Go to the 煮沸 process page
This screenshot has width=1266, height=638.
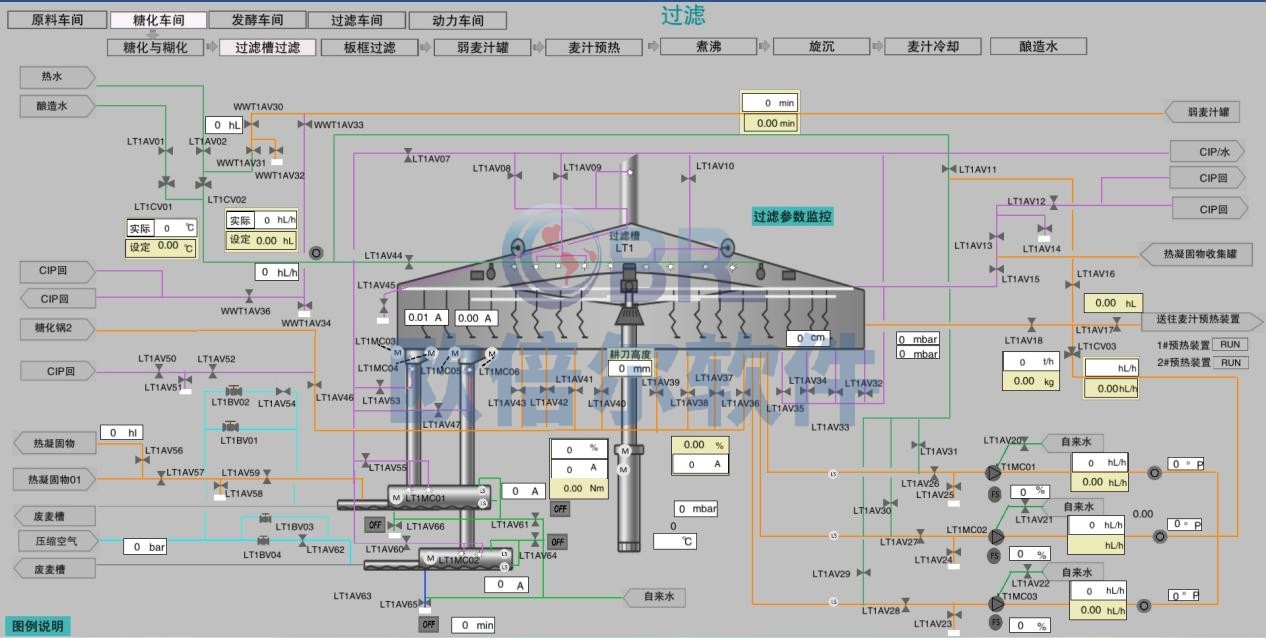(x=708, y=47)
